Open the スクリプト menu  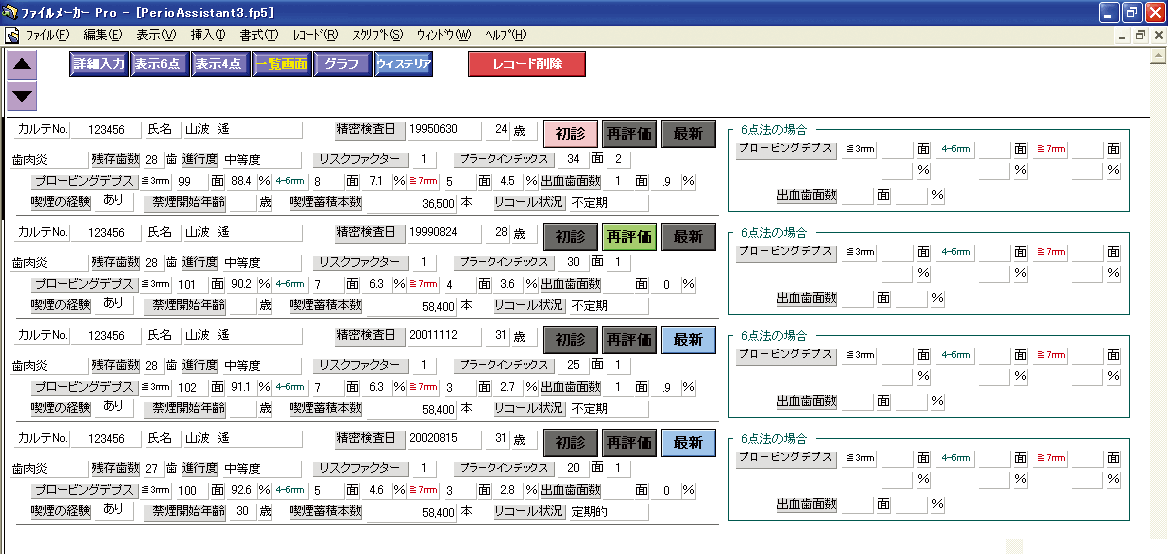(x=378, y=35)
